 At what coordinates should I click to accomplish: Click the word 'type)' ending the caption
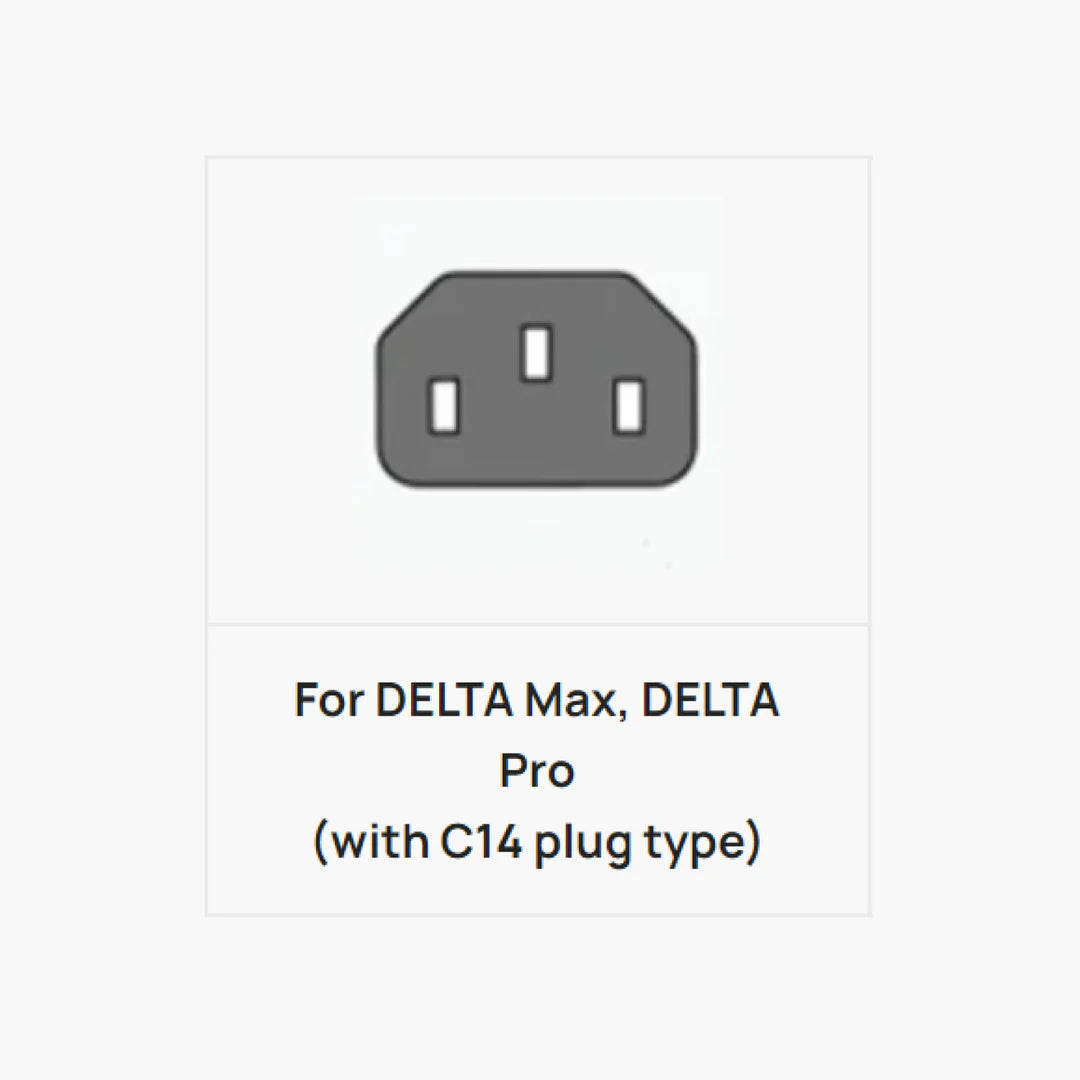[x=703, y=843]
